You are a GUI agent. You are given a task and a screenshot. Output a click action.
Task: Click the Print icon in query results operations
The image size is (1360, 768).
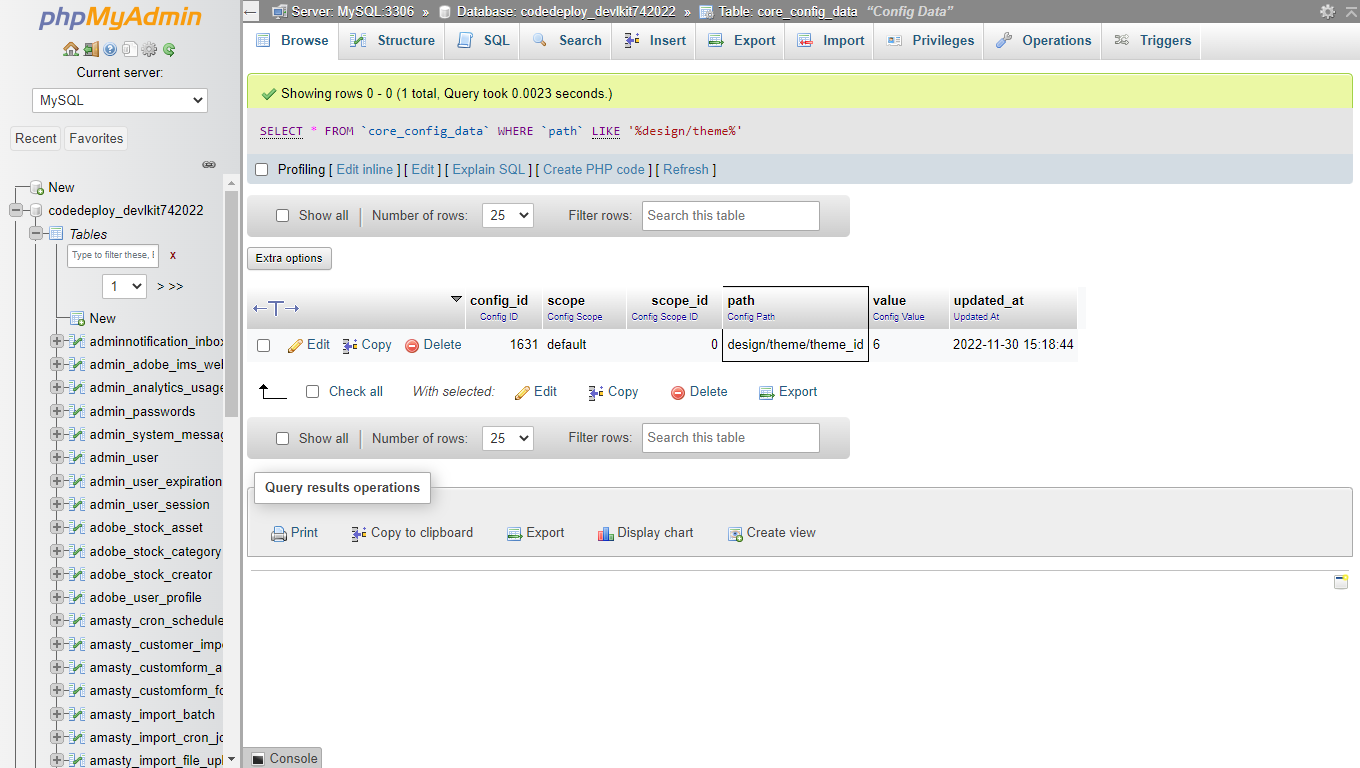tap(279, 534)
